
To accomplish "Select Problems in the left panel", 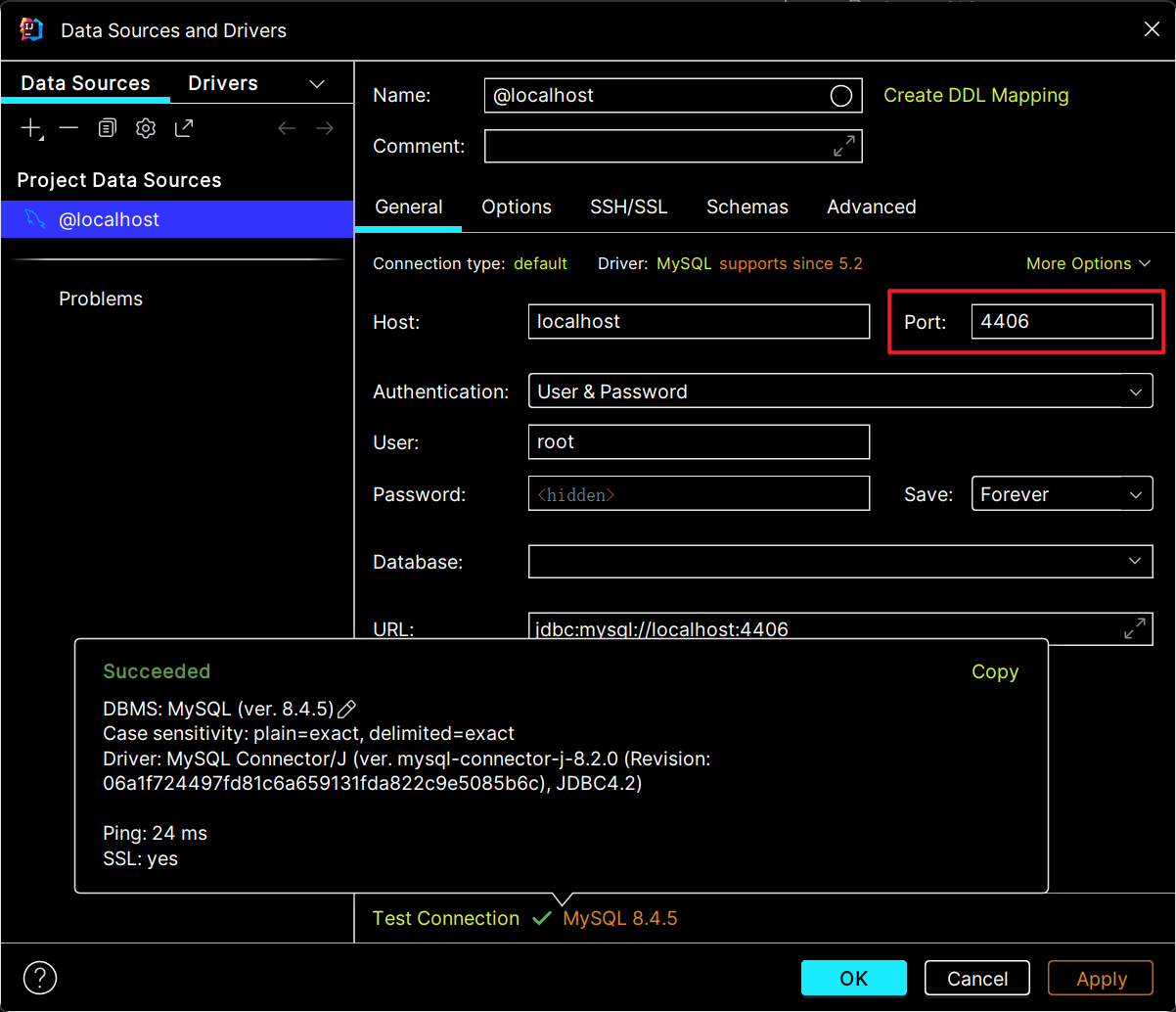I will point(101,299).
